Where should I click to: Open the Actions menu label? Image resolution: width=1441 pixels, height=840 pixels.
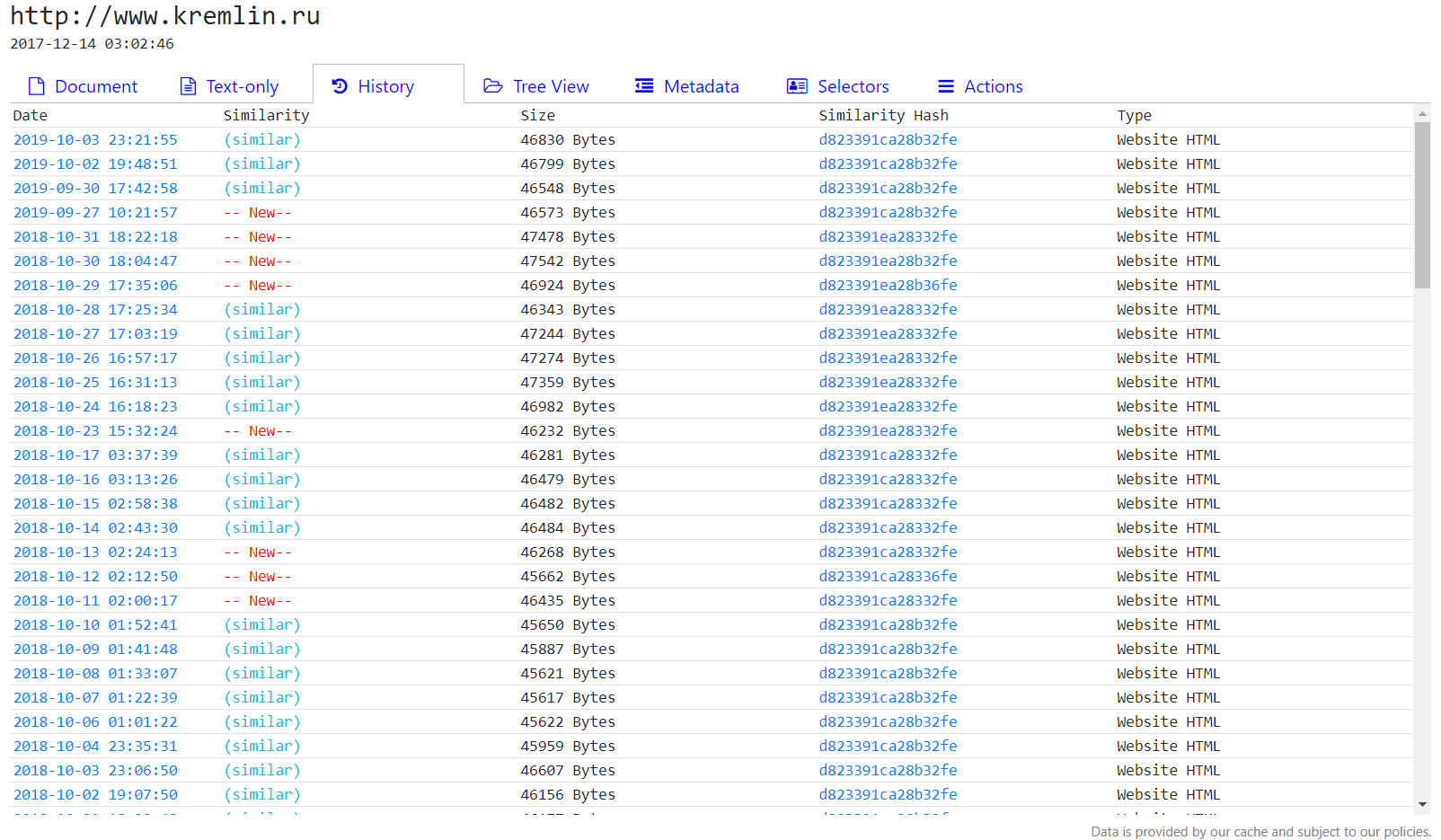click(x=993, y=86)
